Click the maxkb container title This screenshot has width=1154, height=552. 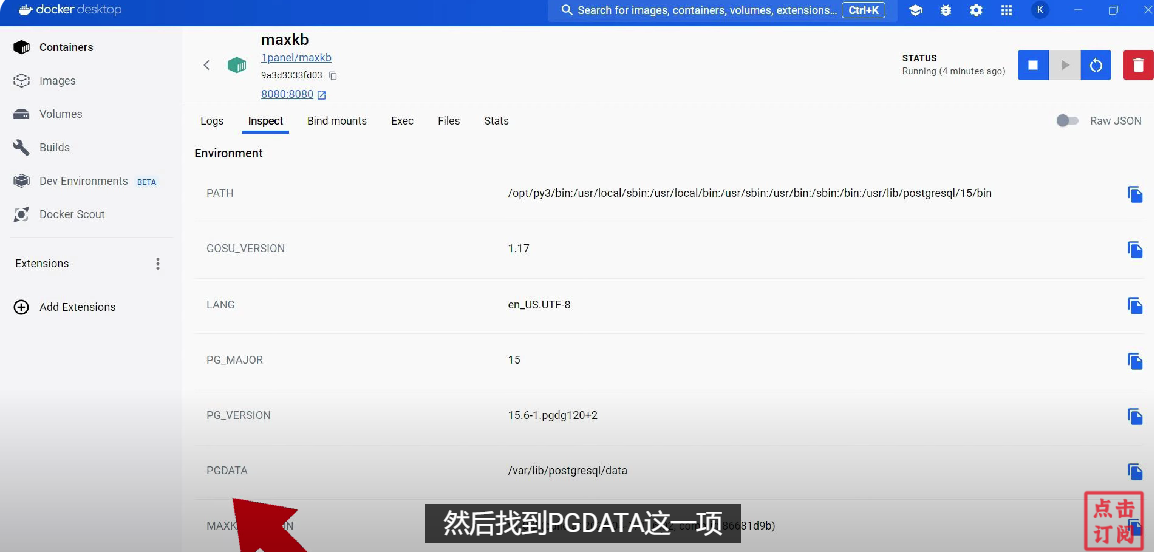click(285, 40)
